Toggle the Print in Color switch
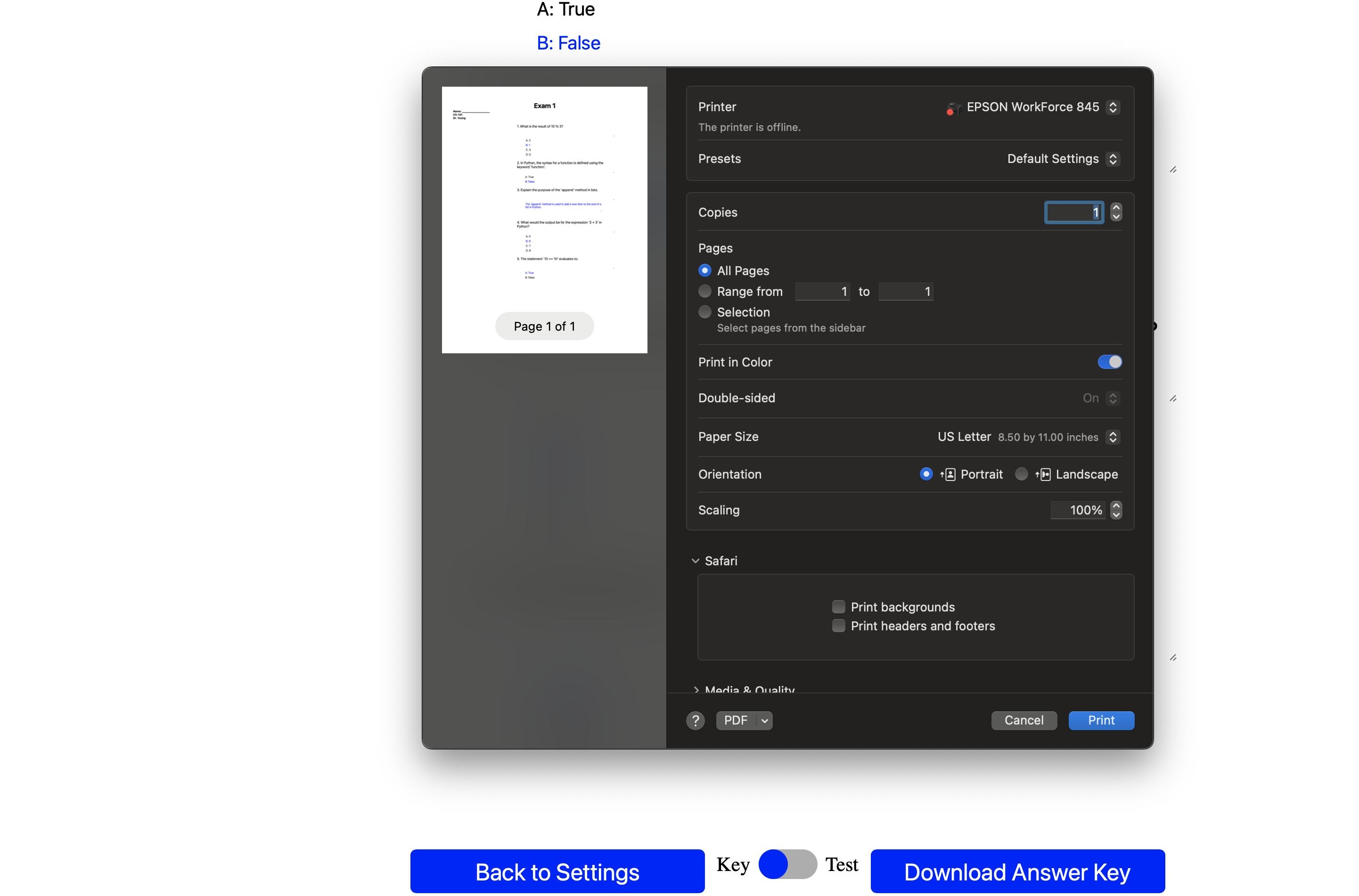The height and width of the screenshot is (896, 1359). coord(1109,362)
